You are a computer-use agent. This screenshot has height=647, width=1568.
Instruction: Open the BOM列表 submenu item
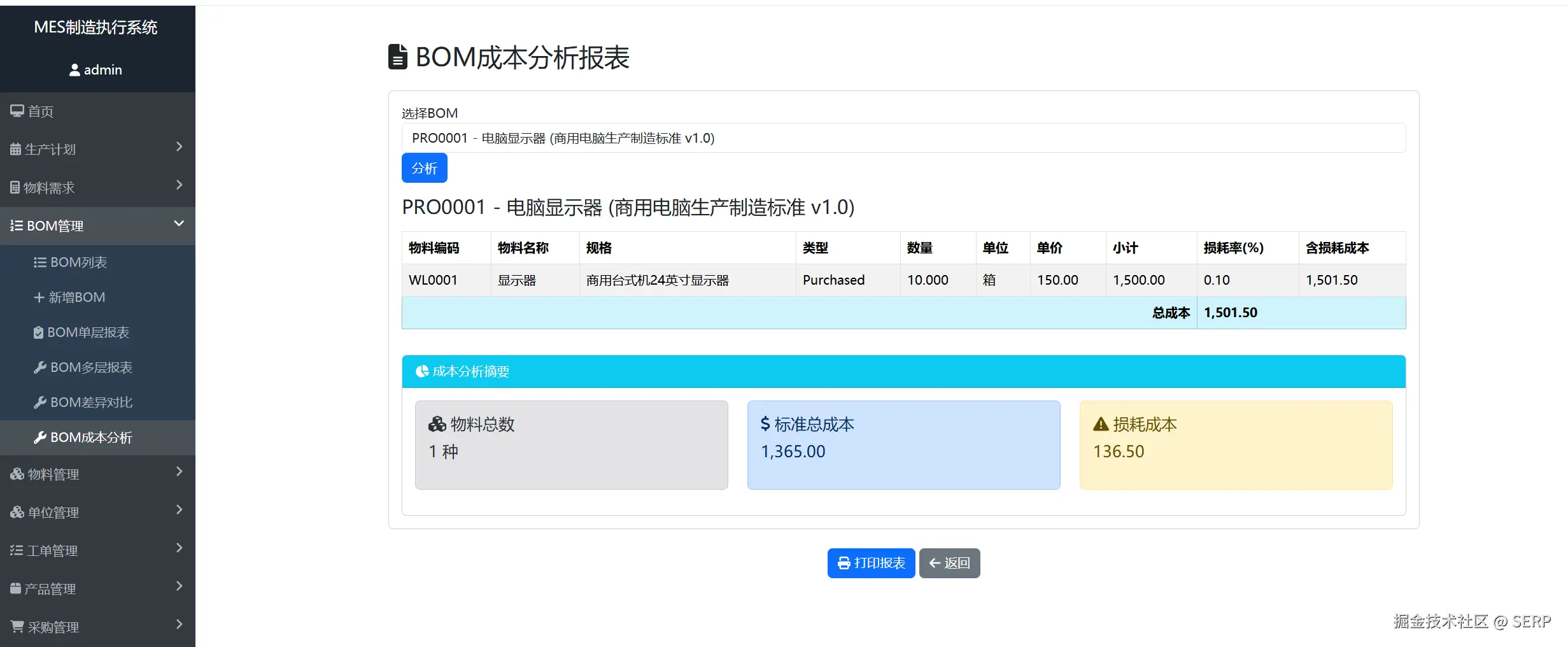(x=97, y=262)
